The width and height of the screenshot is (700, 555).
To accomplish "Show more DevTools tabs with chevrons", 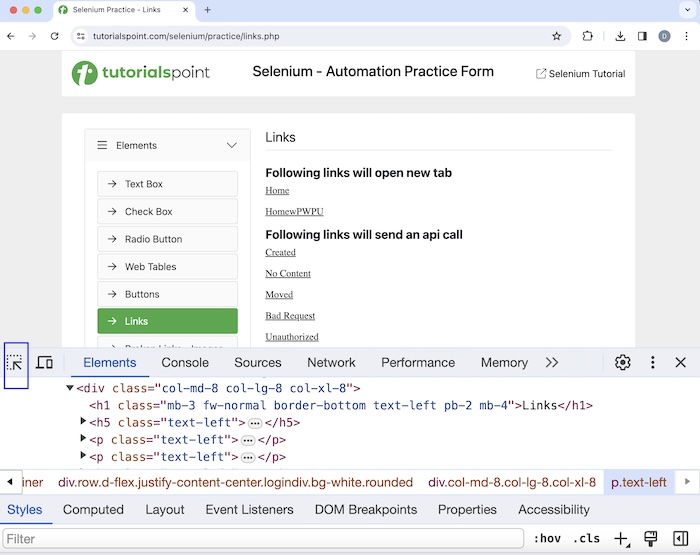I will pos(551,363).
